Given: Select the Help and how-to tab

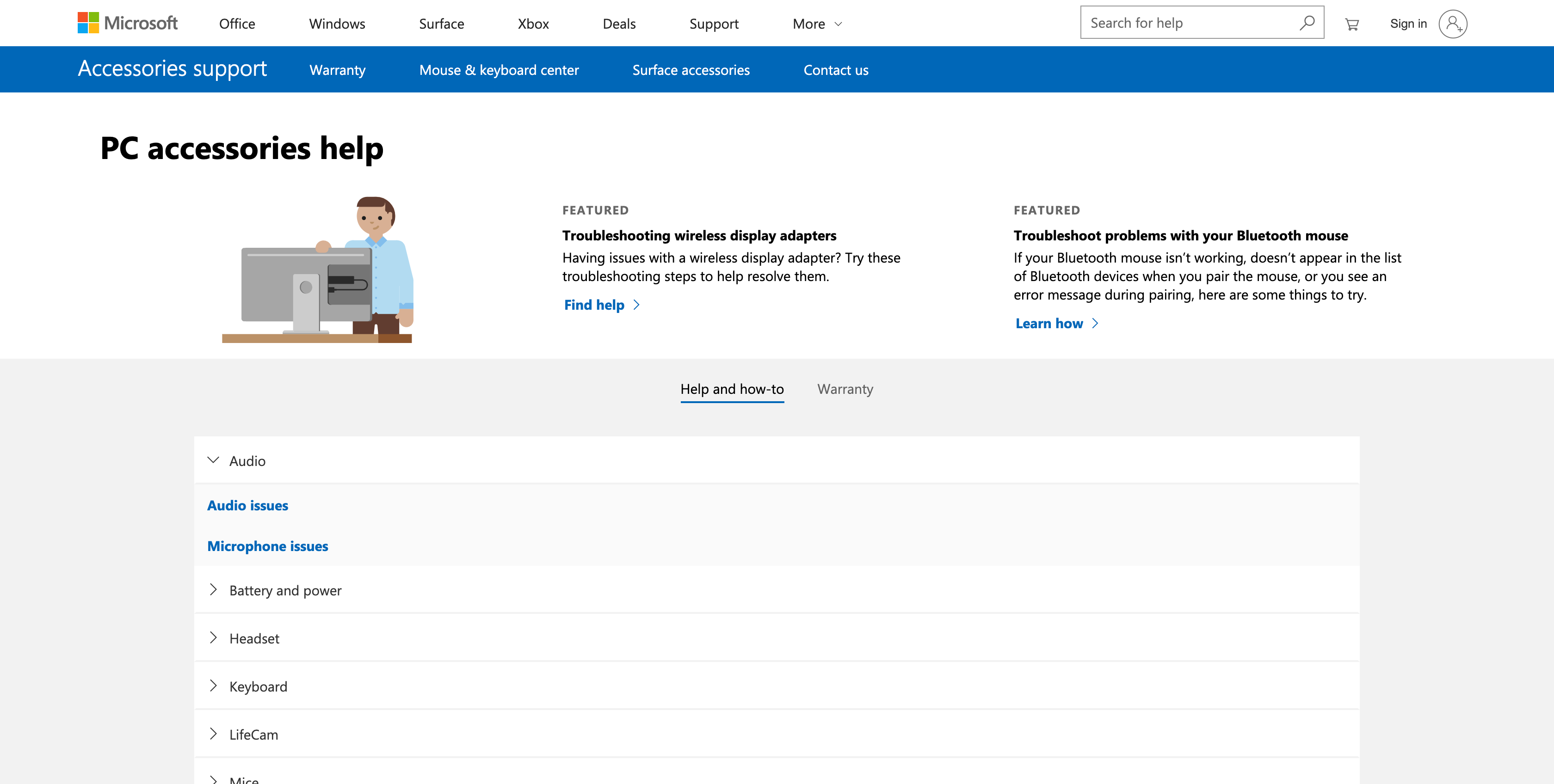Looking at the screenshot, I should tap(732, 389).
